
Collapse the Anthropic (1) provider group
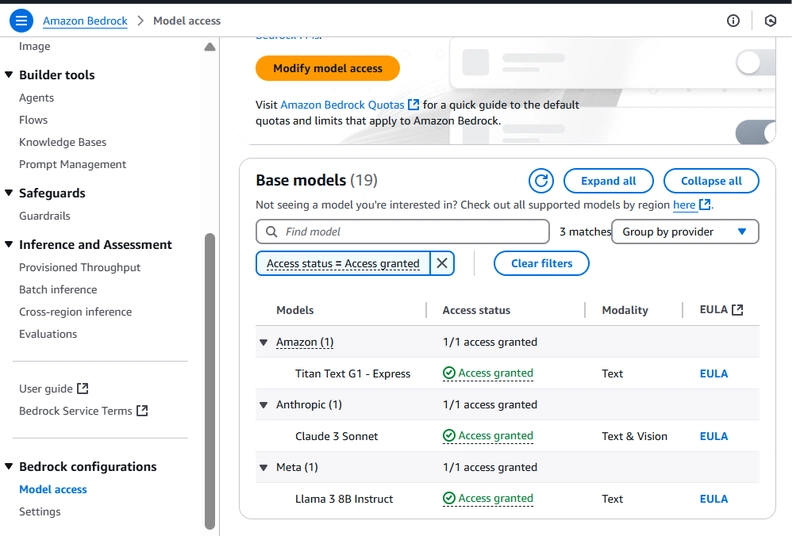coord(264,405)
